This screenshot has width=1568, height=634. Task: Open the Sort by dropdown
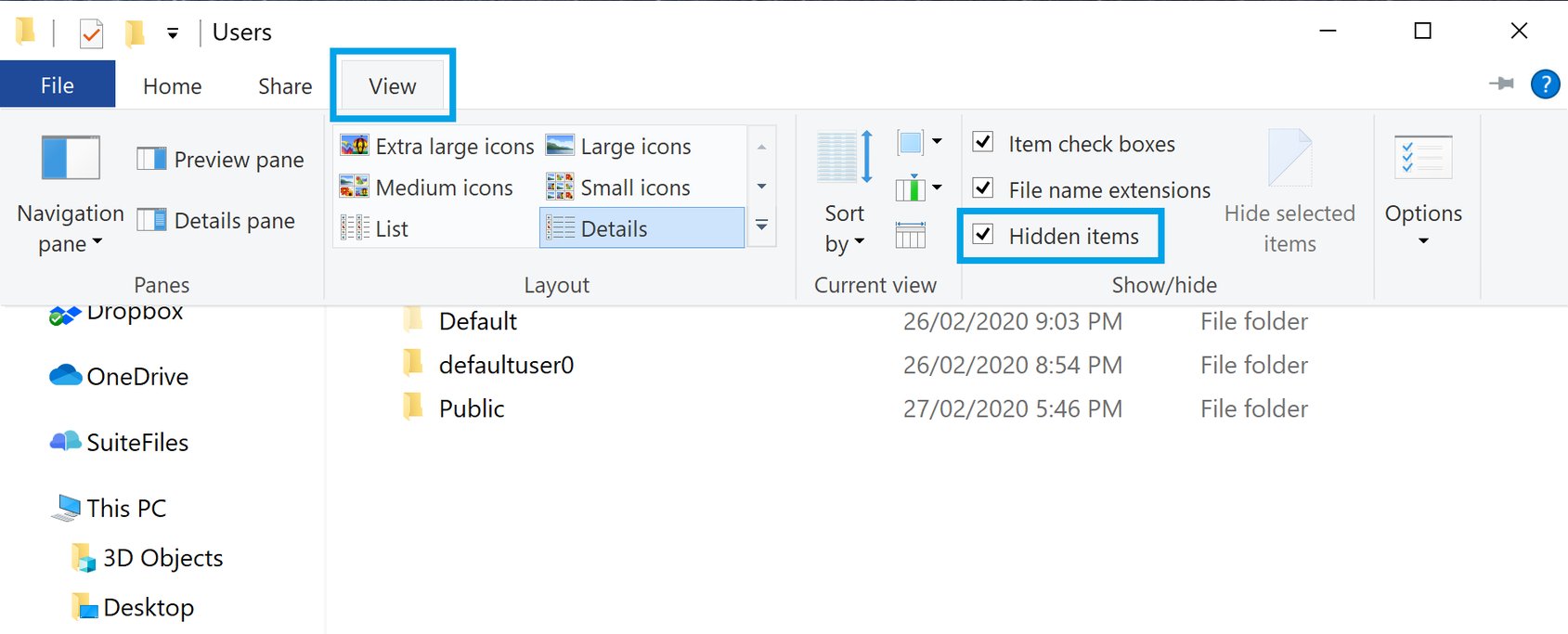click(844, 227)
